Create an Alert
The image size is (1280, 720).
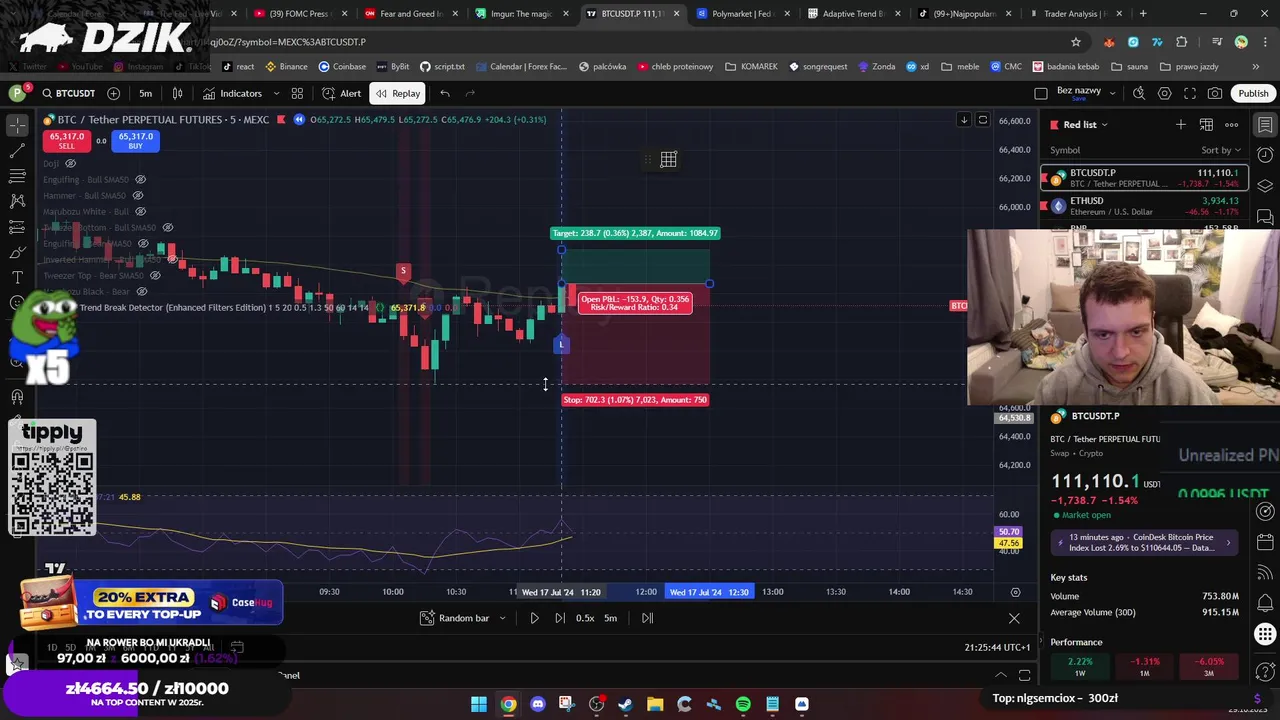click(x=341, y=93)
